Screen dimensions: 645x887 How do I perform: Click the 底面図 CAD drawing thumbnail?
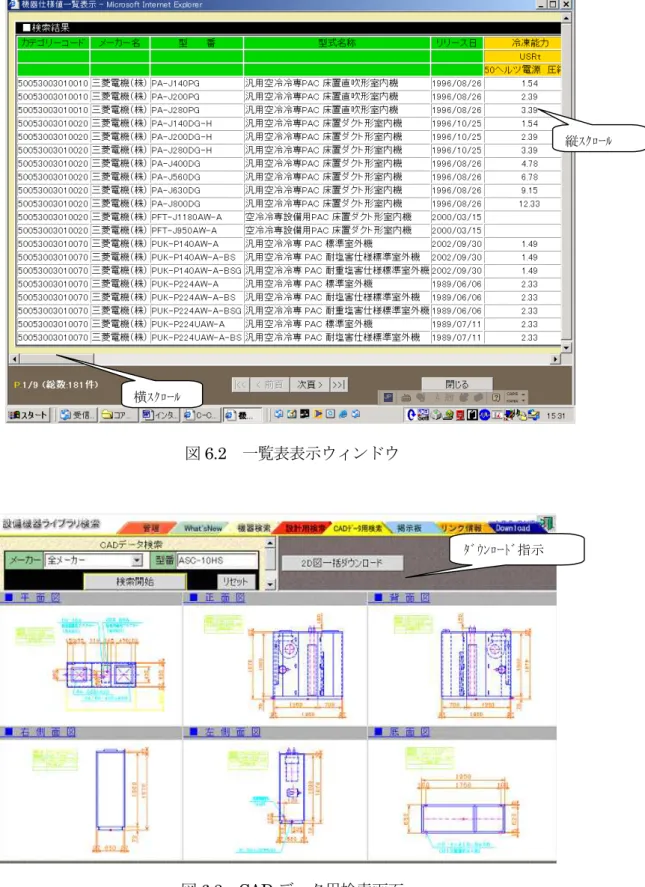point(461,799)
